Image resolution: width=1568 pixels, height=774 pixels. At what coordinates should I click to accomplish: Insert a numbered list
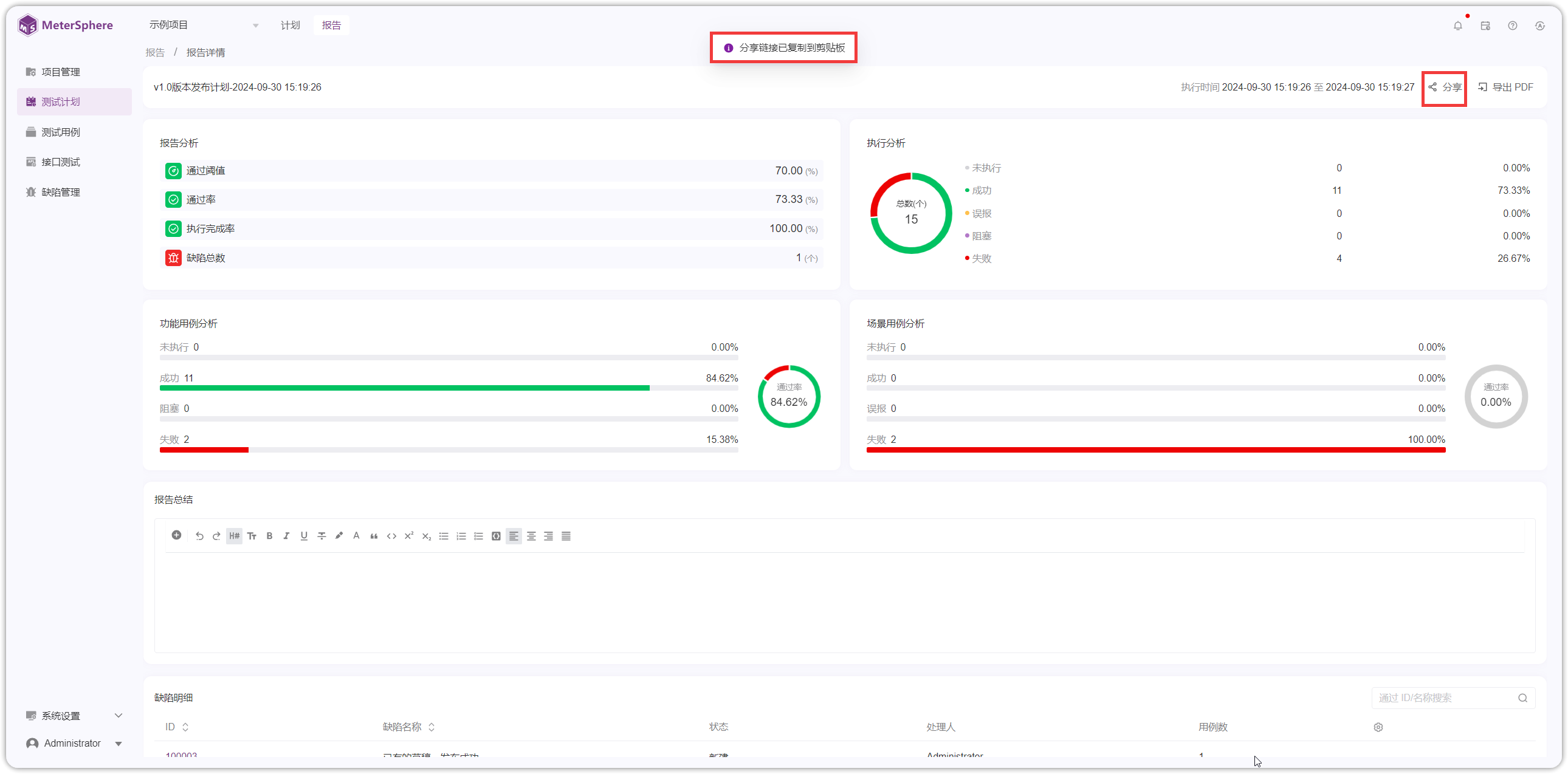click(x=461, y=536)
